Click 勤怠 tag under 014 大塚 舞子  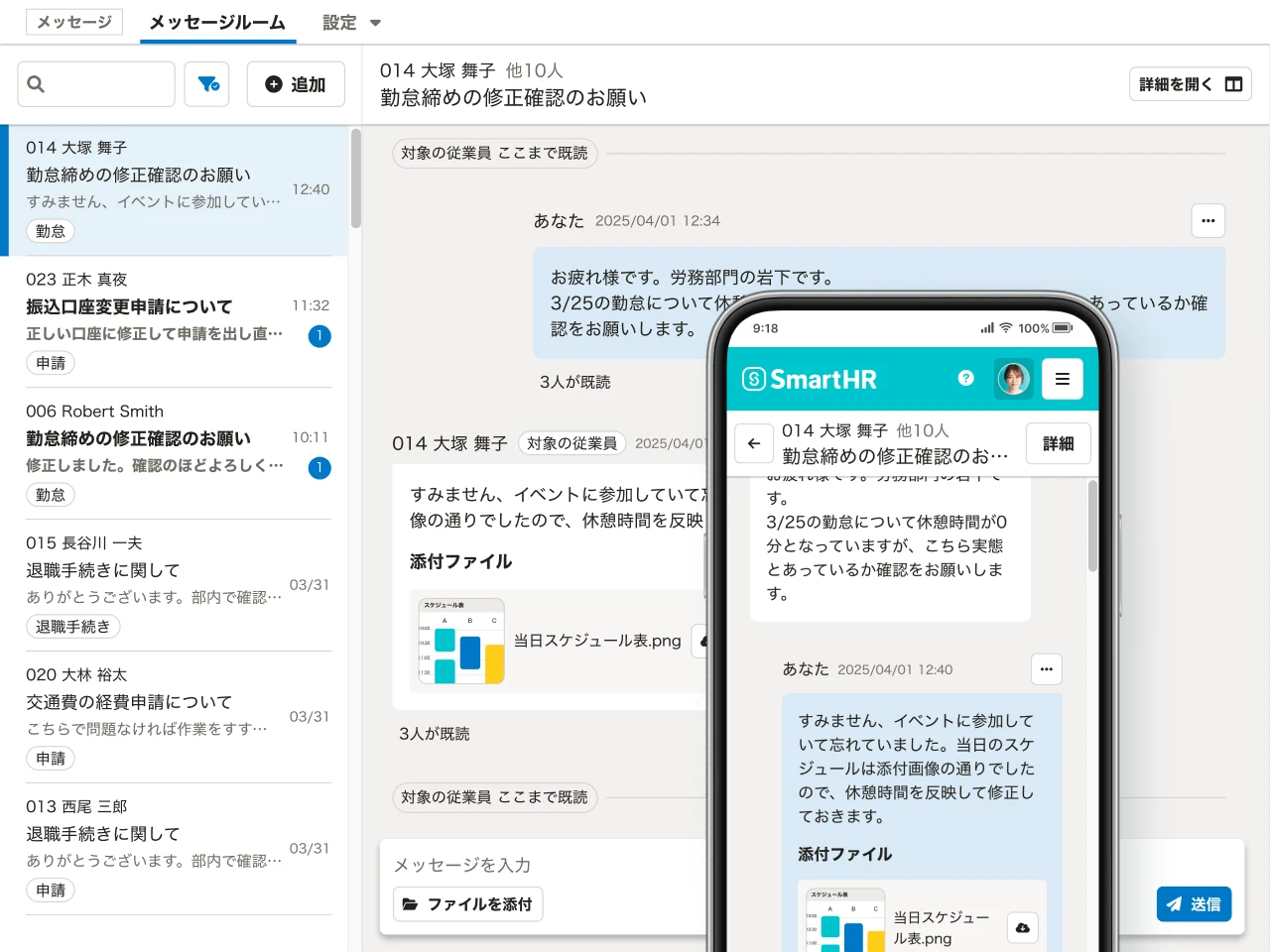51,231
